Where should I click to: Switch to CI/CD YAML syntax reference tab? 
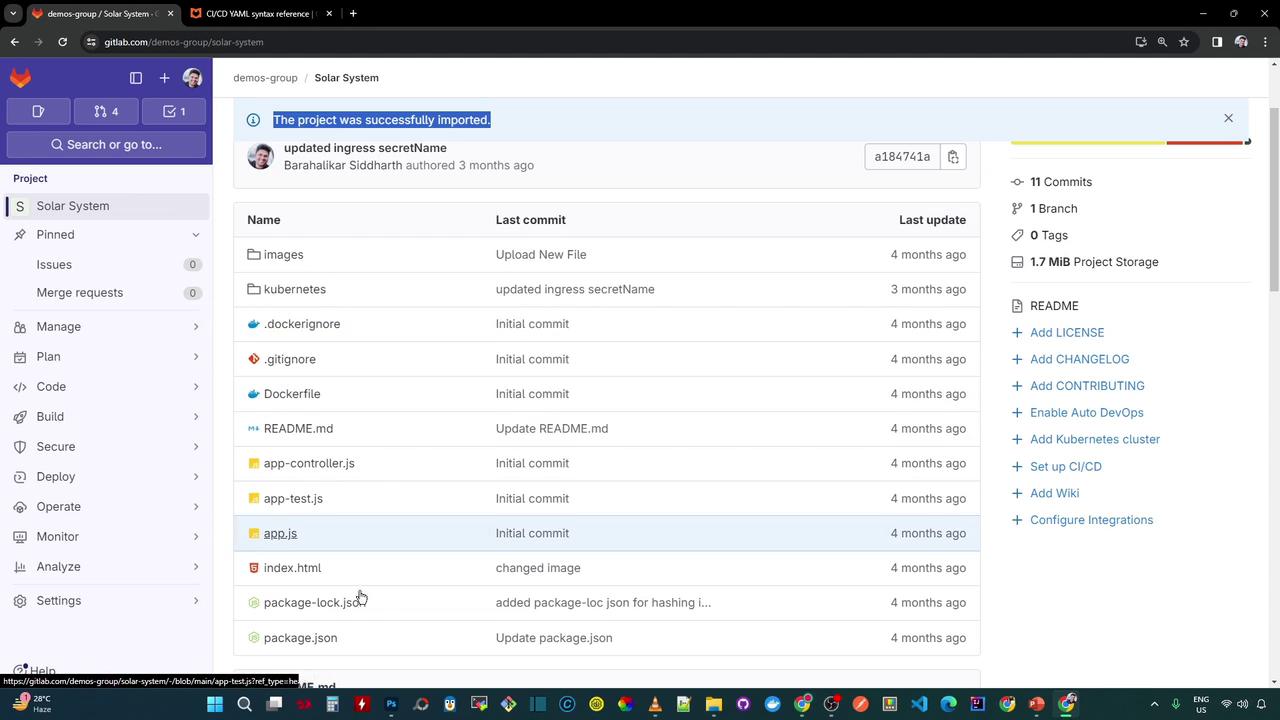click(x=256, y=14)
